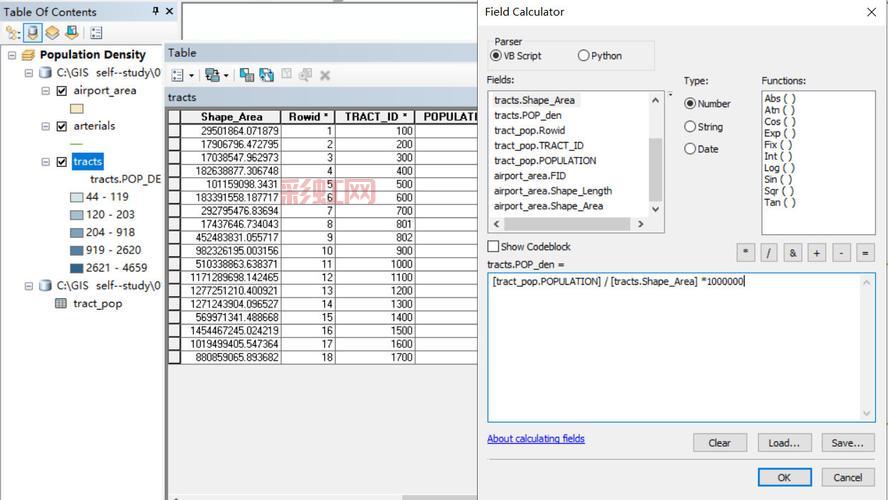The width and height of the screenshot is (888, 500).
Task: Enable the Show Codeblock checkbox
Action: coord(493,246)
